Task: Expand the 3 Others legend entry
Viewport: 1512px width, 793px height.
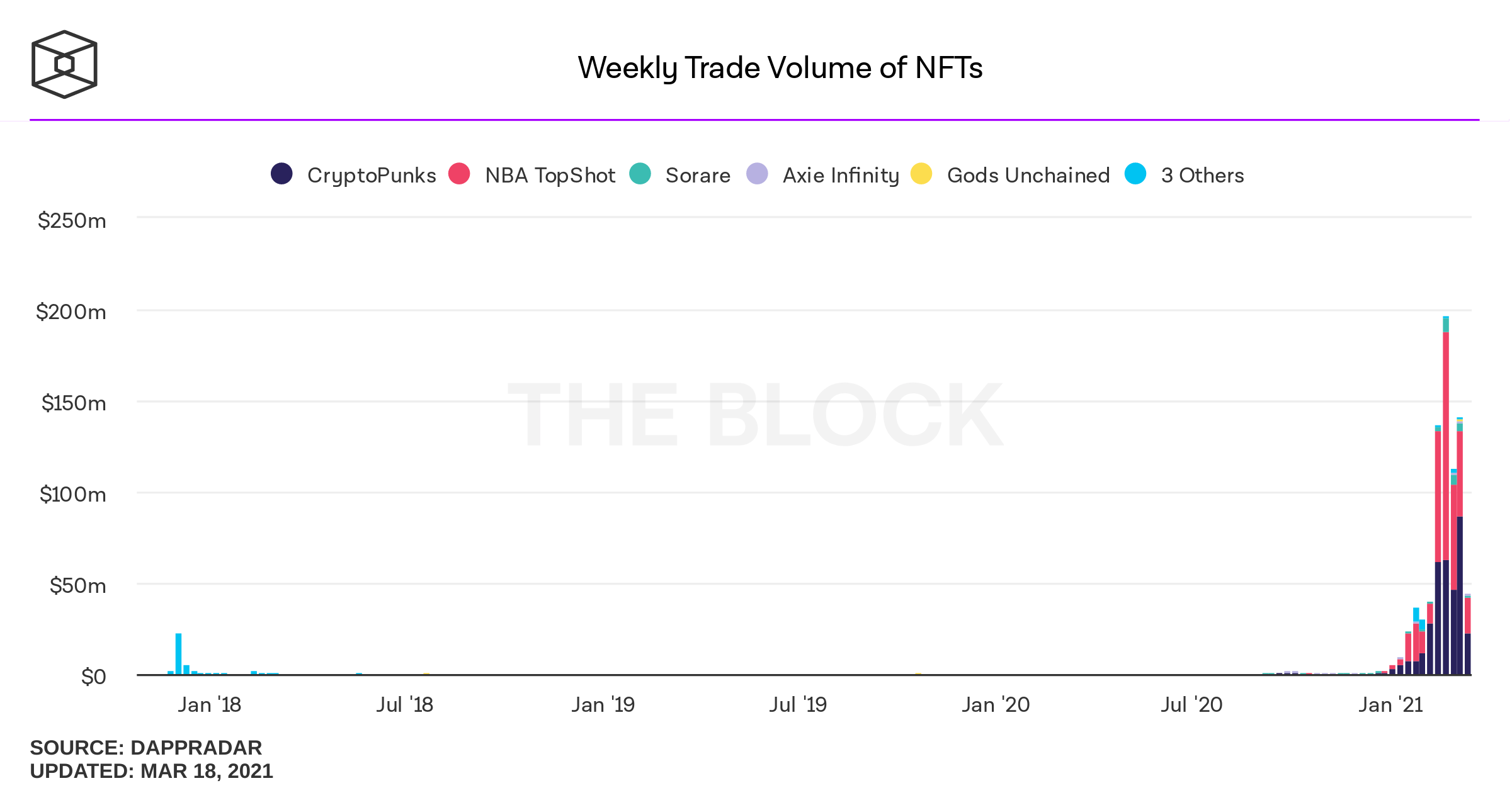Action: click(x=1202, y=176)
